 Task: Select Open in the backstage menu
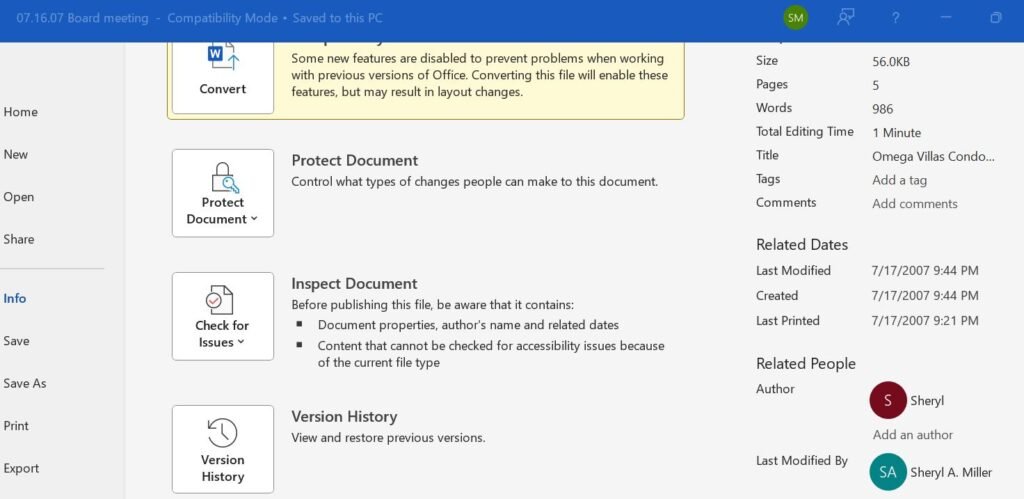[19, 197]
